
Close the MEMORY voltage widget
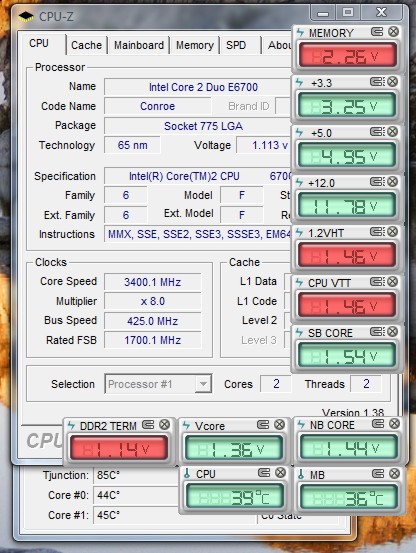(x=393, y=32)
